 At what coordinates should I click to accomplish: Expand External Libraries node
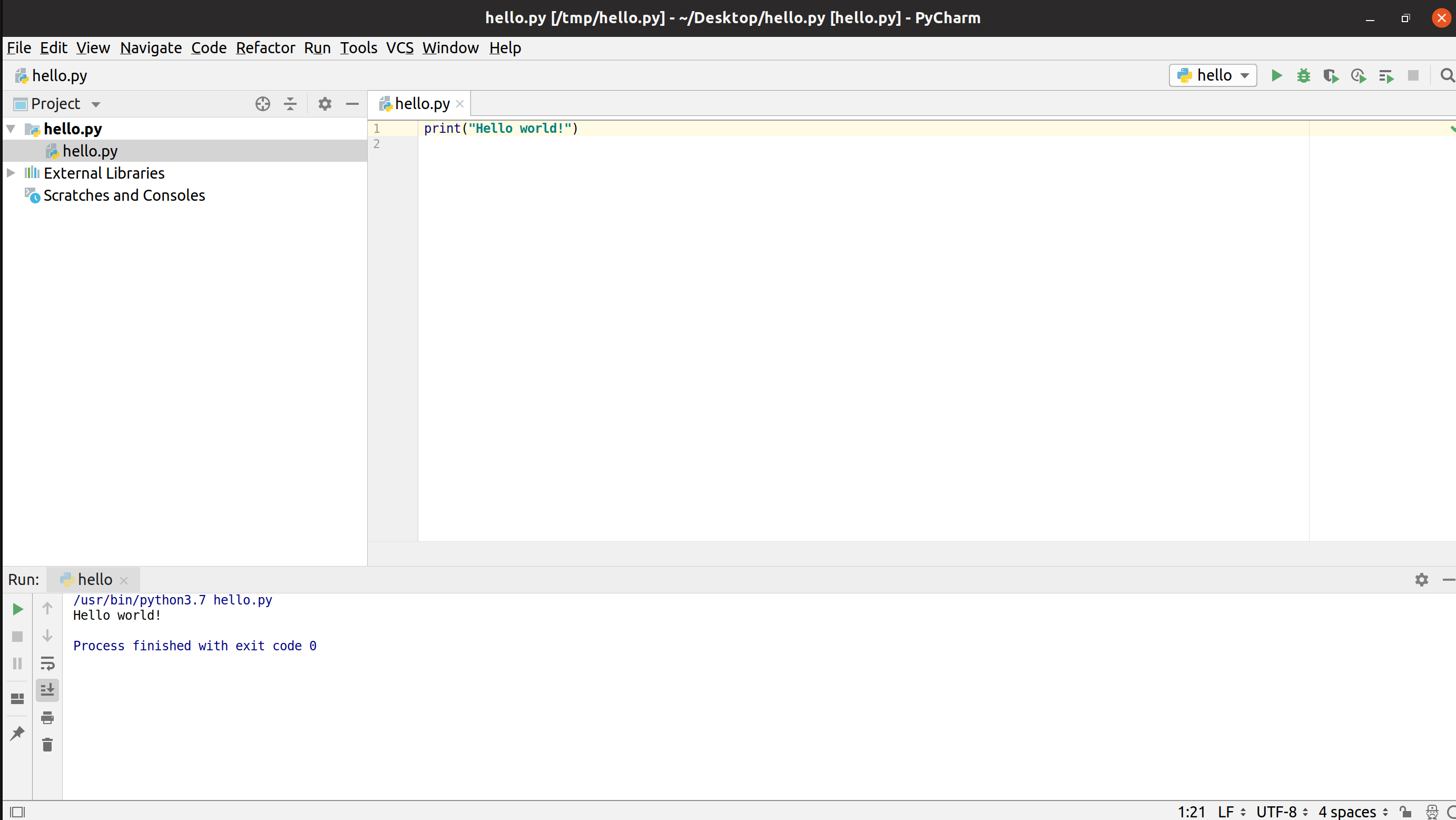point(11,173)
